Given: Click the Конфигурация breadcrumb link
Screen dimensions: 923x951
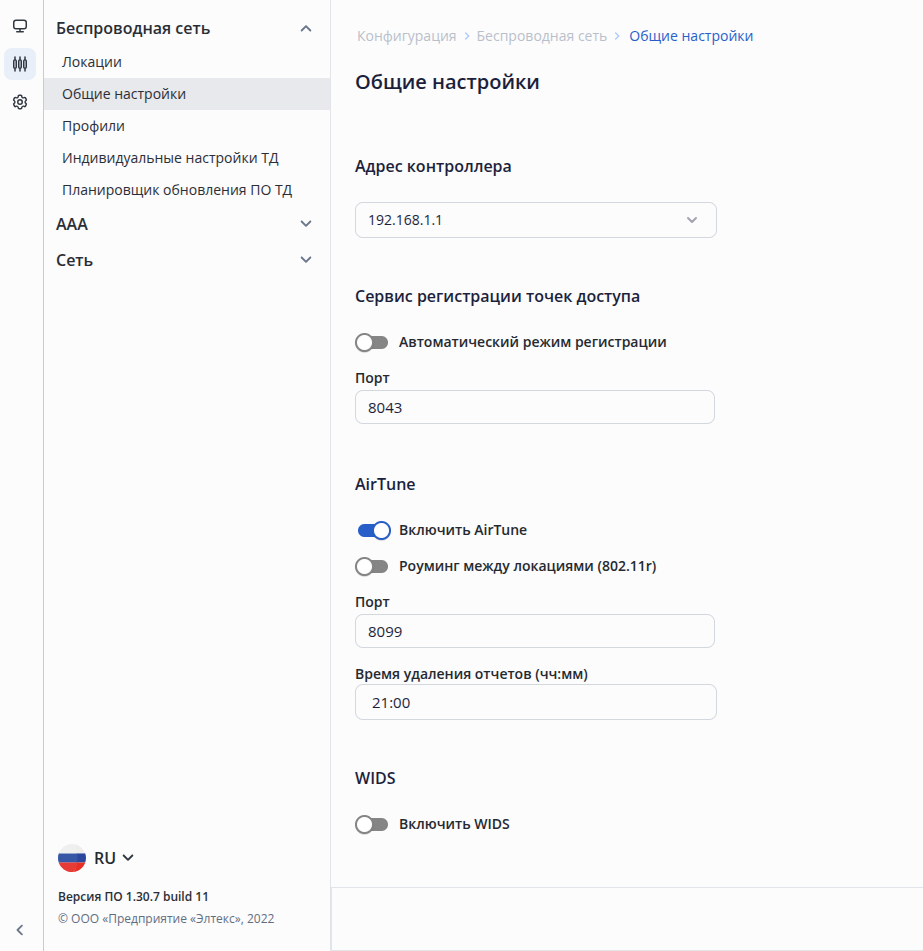Looking at the screenshot, I should [406, 36].
